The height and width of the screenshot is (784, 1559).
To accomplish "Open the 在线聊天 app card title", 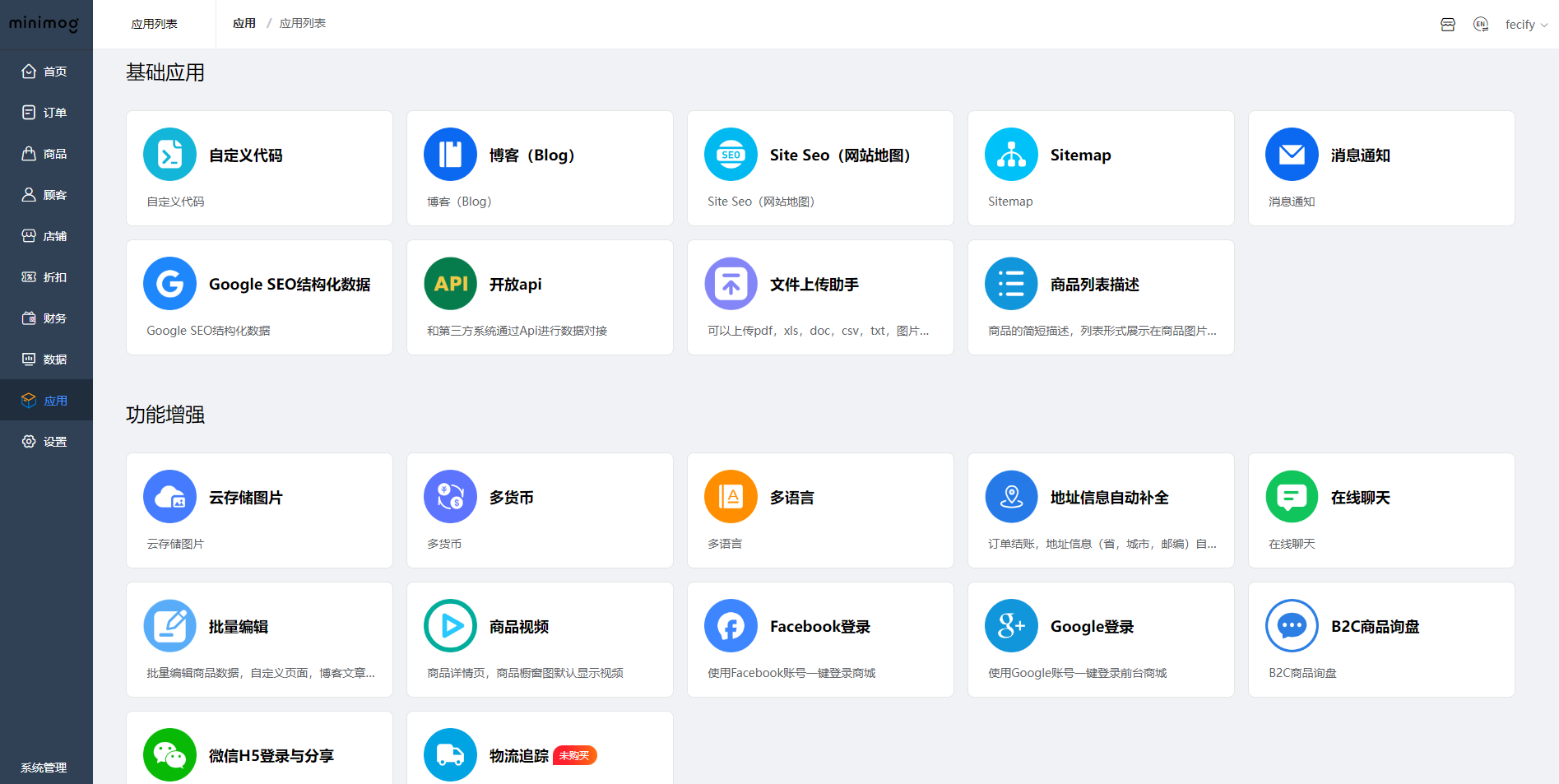I will coord(1360,498).
